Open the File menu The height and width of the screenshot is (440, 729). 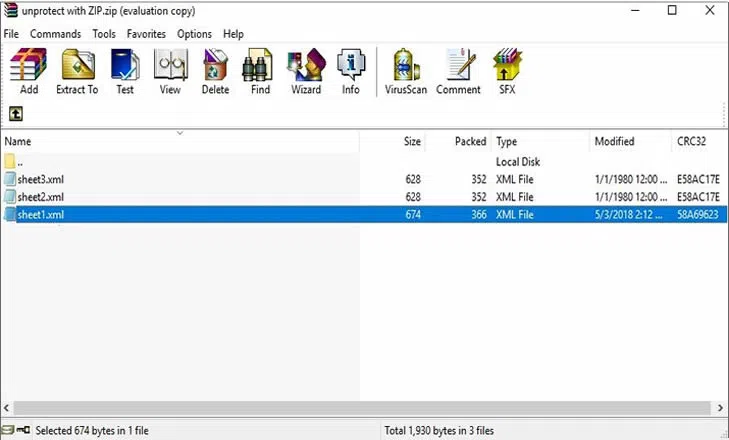tap(11, 34)
